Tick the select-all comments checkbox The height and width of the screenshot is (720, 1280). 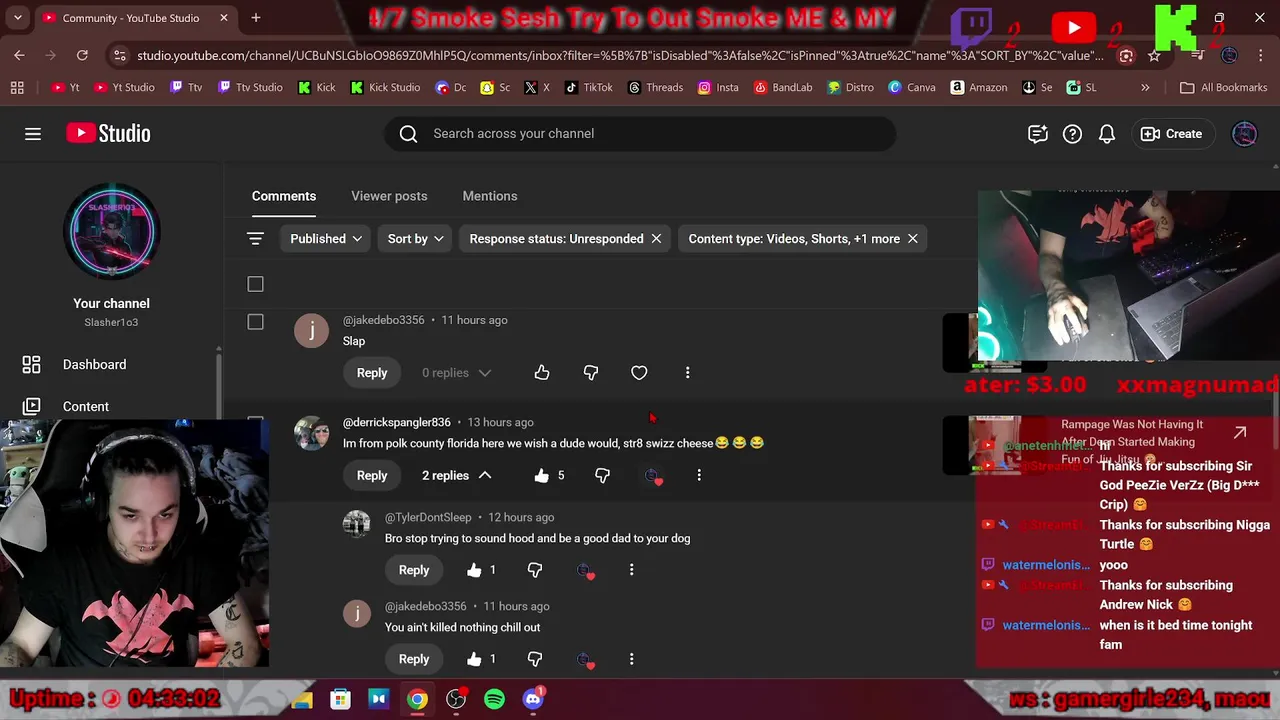click(255, 285)
